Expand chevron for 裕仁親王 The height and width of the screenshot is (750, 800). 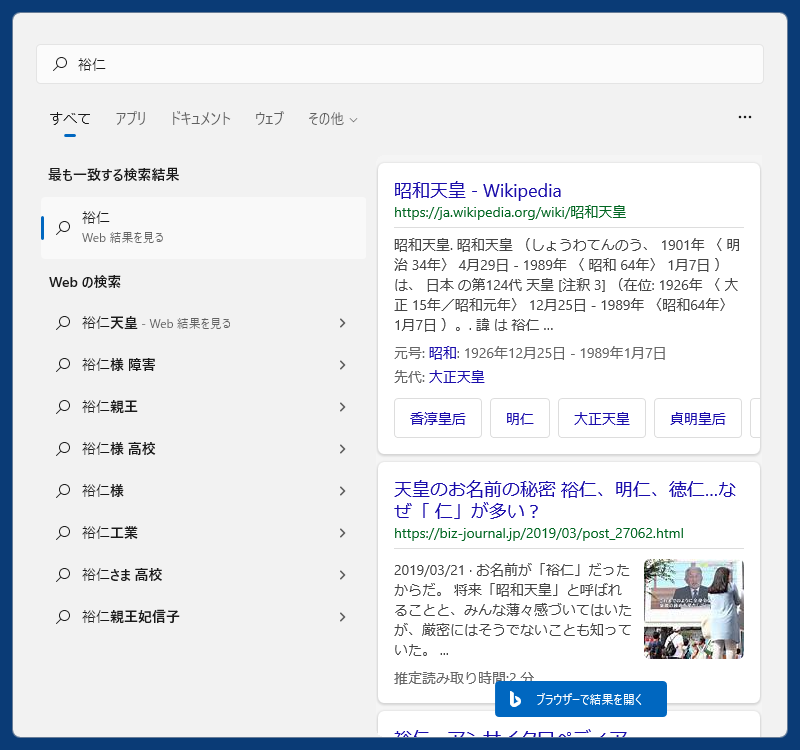coord(342,407)
